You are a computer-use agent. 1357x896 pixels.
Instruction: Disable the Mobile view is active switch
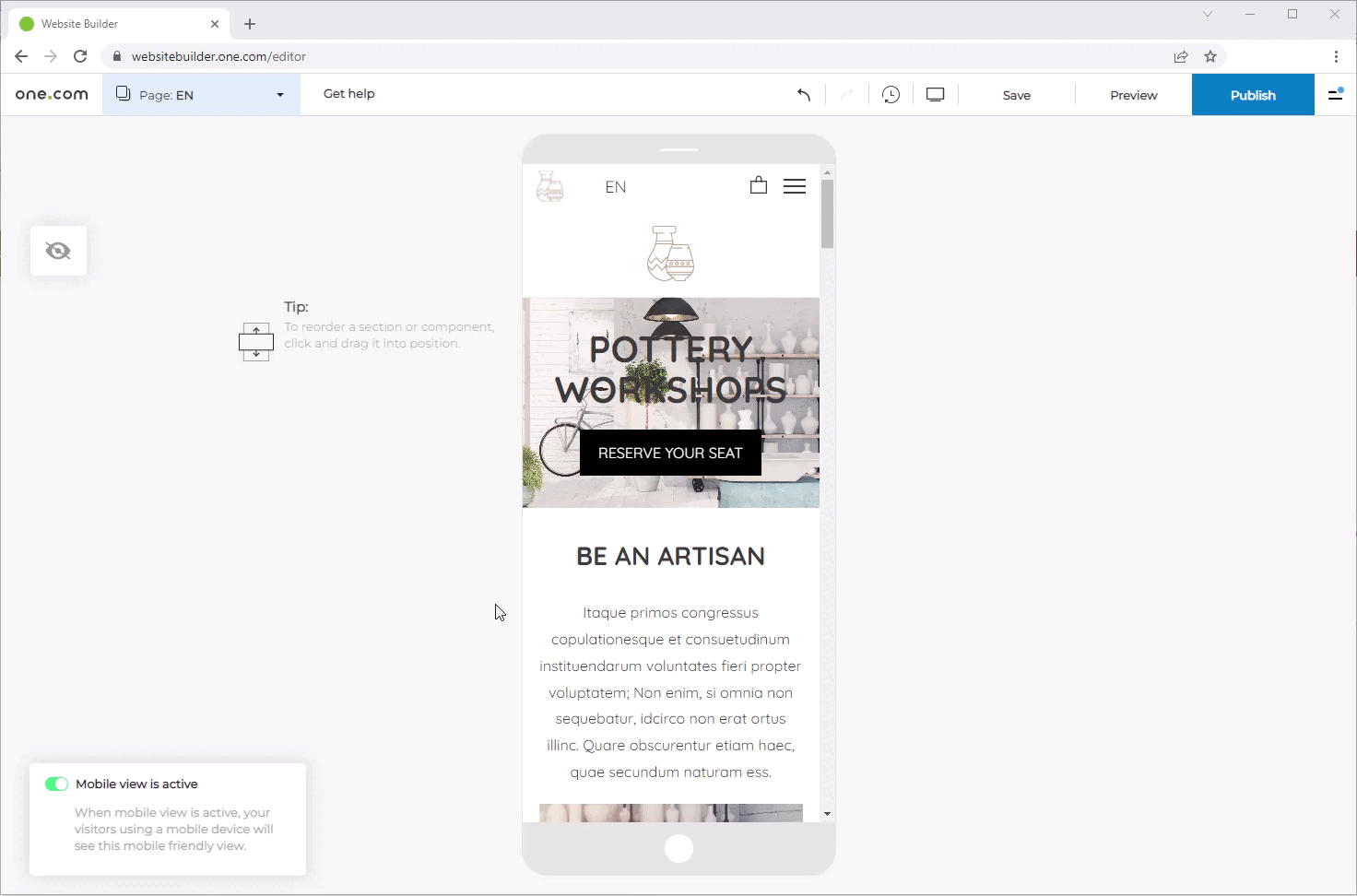[x=56, y=784]
